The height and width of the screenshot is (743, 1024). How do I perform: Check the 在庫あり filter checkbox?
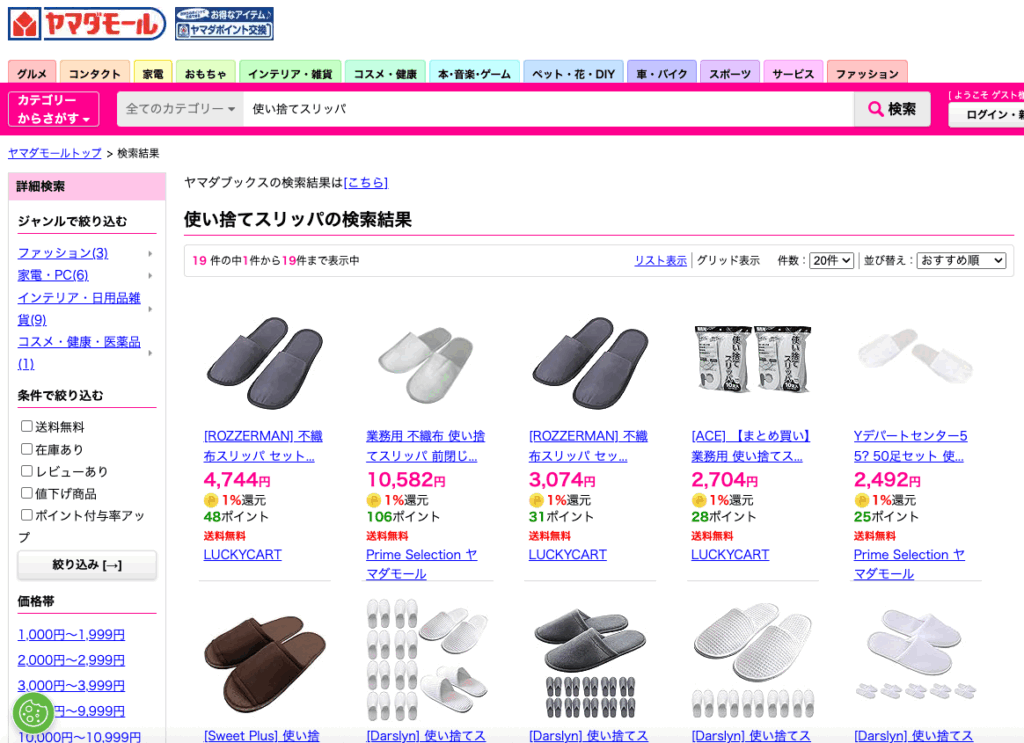(27, 449)
